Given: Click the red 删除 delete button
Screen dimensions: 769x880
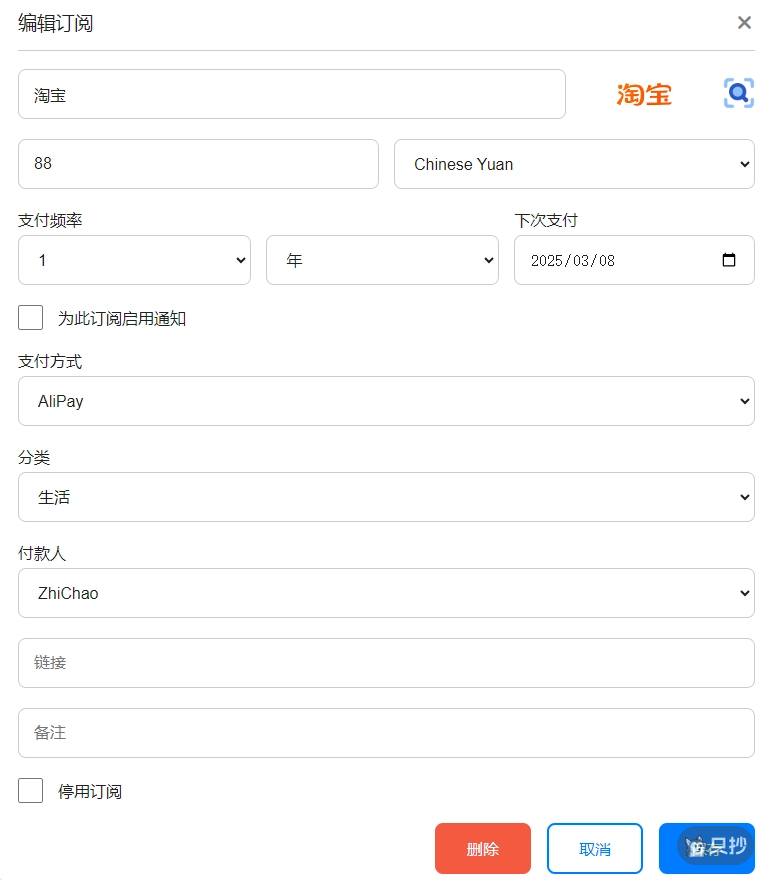Looking at the screenshot, I should tap(483, 848).
